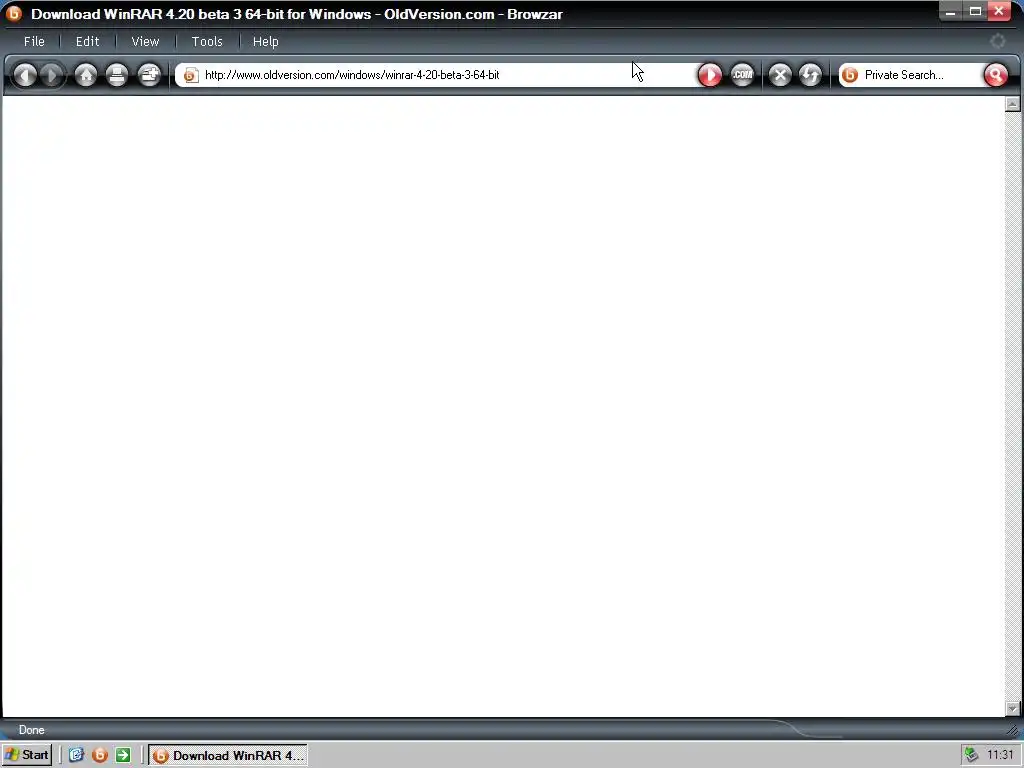The image size is (1024, 768).
Task: Minimize the Browzar window
Action: pyautogui.click(x=950, y=11)
